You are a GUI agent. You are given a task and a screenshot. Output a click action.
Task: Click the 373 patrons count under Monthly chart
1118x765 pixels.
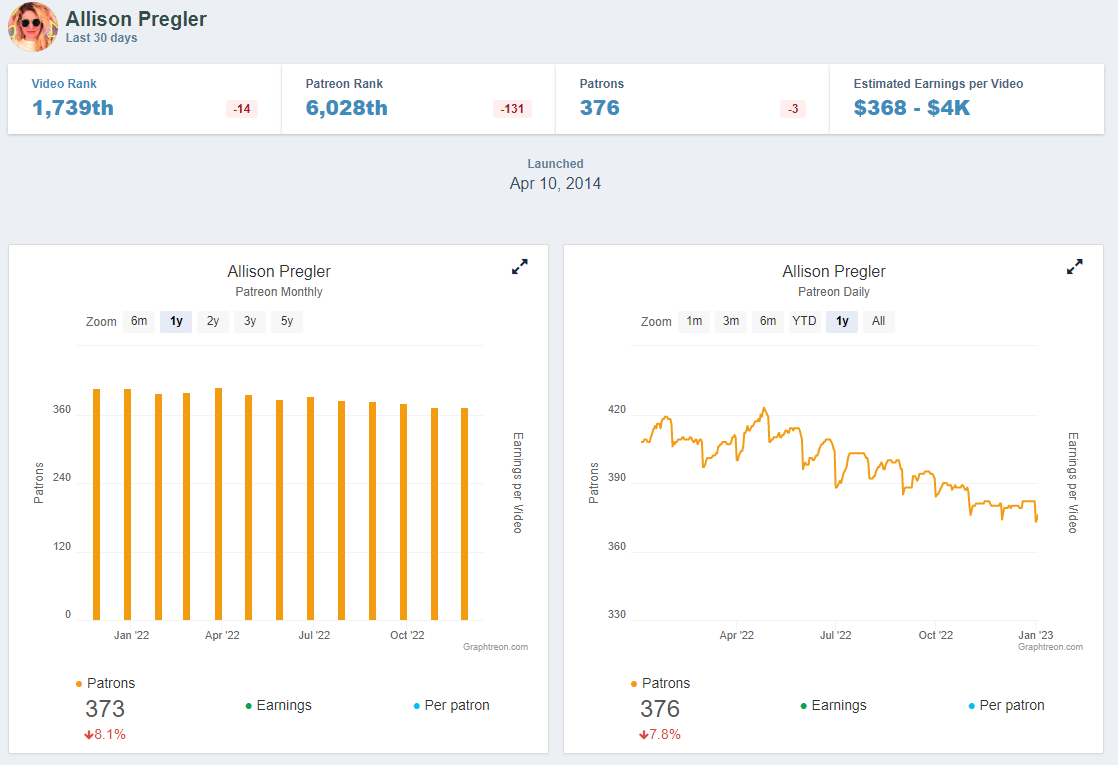pyautogui.click(x=105, y=709)
